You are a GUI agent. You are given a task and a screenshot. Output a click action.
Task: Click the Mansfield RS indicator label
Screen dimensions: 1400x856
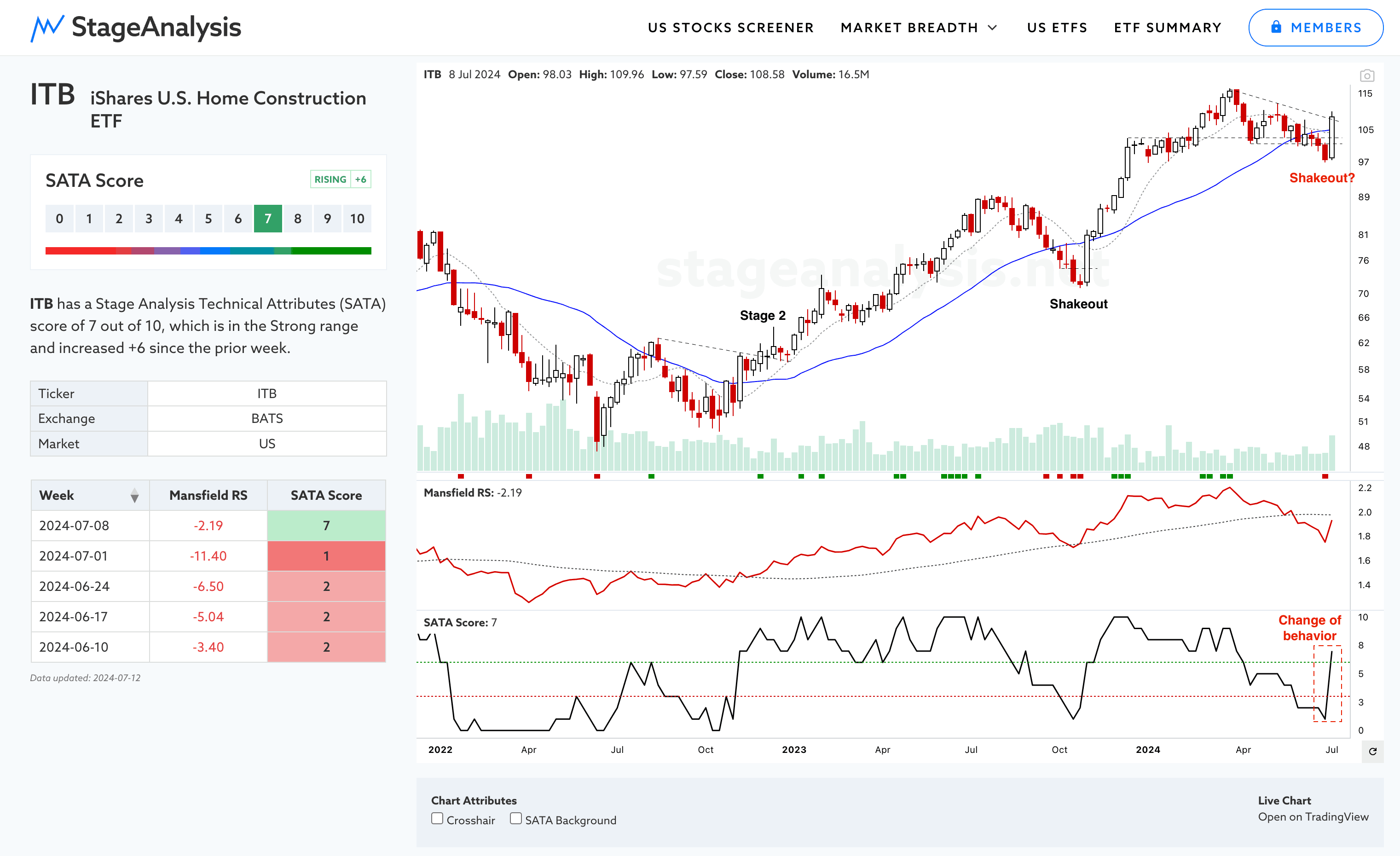pyautogui.click(x=472, y=493)
